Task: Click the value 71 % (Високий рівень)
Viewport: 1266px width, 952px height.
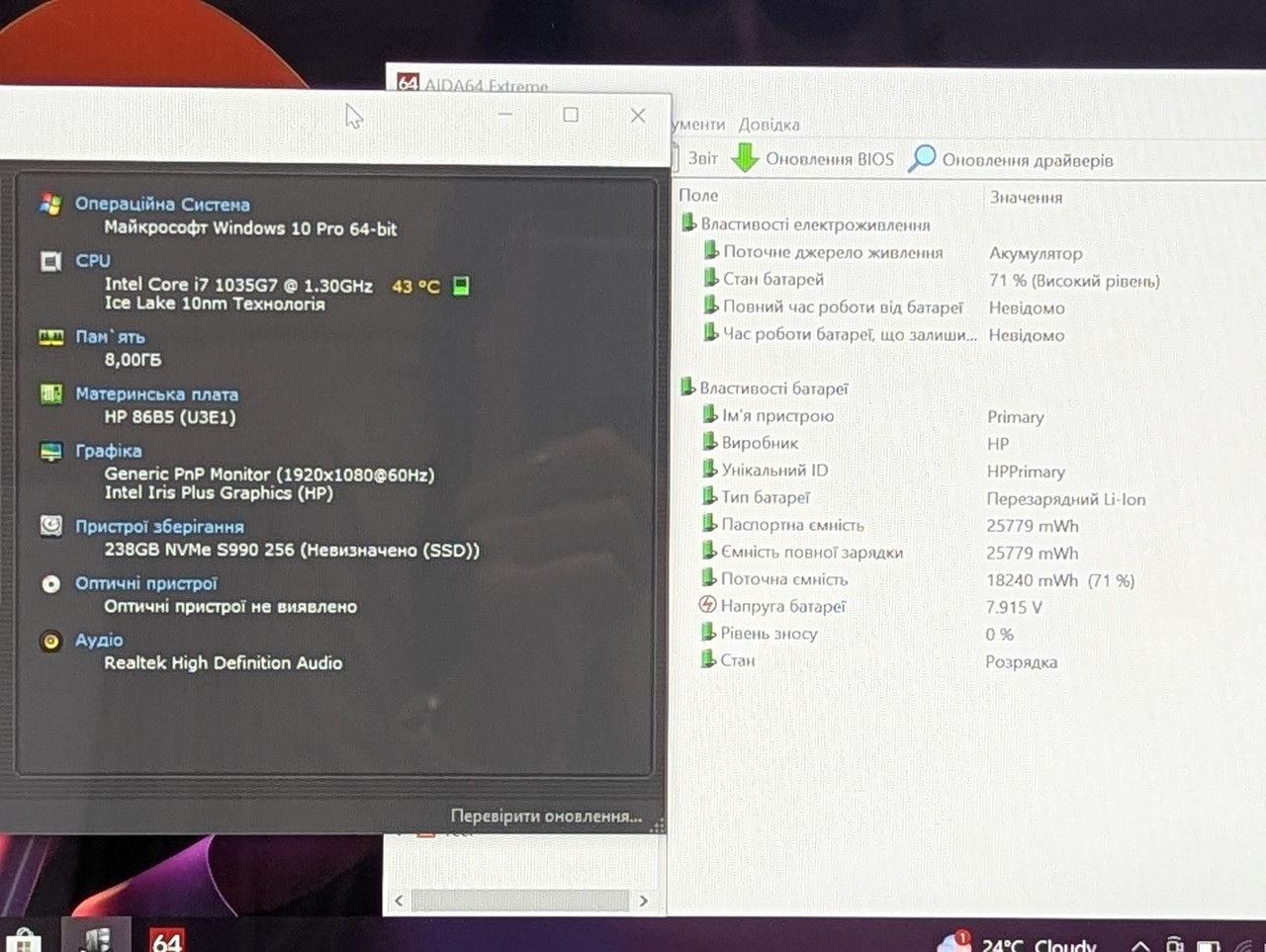Action: [1074, 281]
